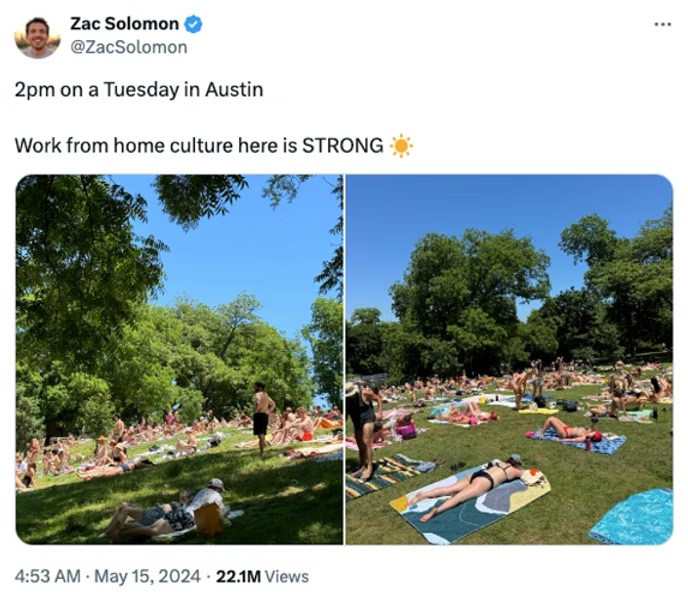This screenshot has height=600, width=688.
Task: Click the sun emoji in the tweet
Action: (401, 146)
